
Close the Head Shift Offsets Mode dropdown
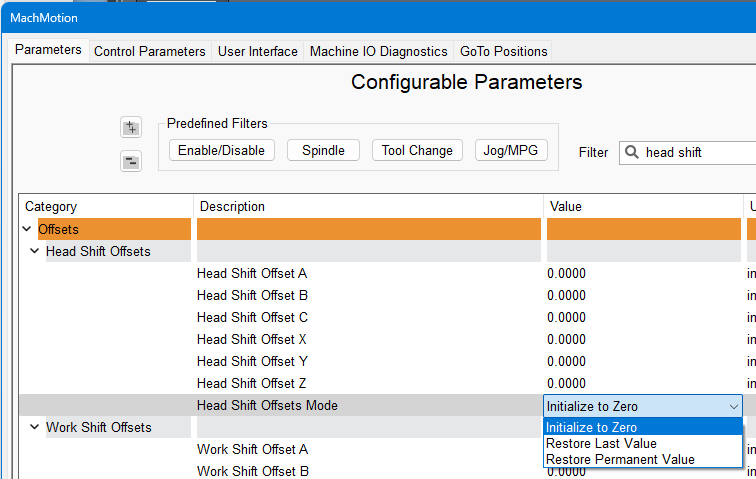click(x=733, y=406)
